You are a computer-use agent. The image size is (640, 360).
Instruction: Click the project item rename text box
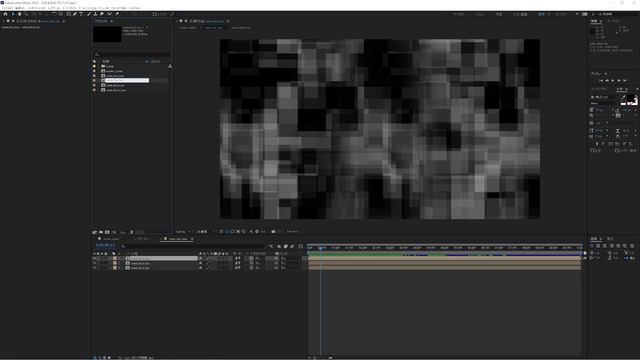[x=127, y=80]
